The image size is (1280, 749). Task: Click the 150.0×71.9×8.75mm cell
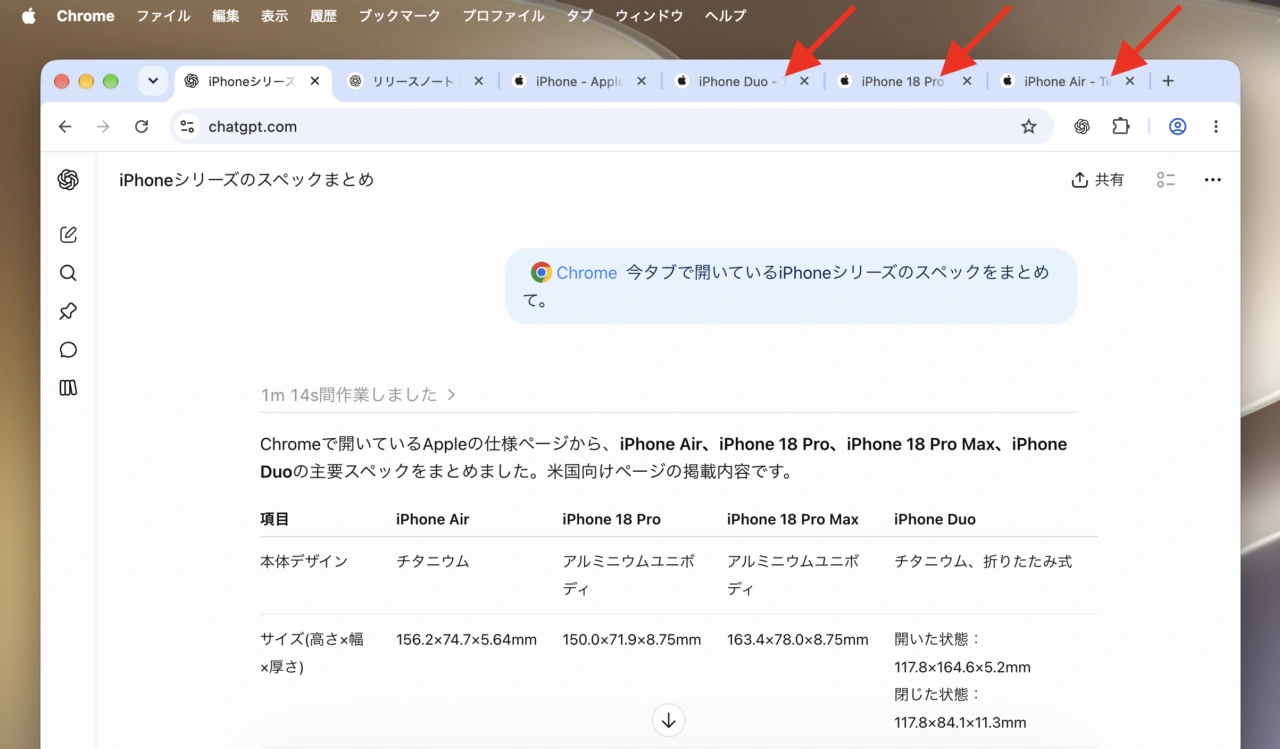pos(632,640)
